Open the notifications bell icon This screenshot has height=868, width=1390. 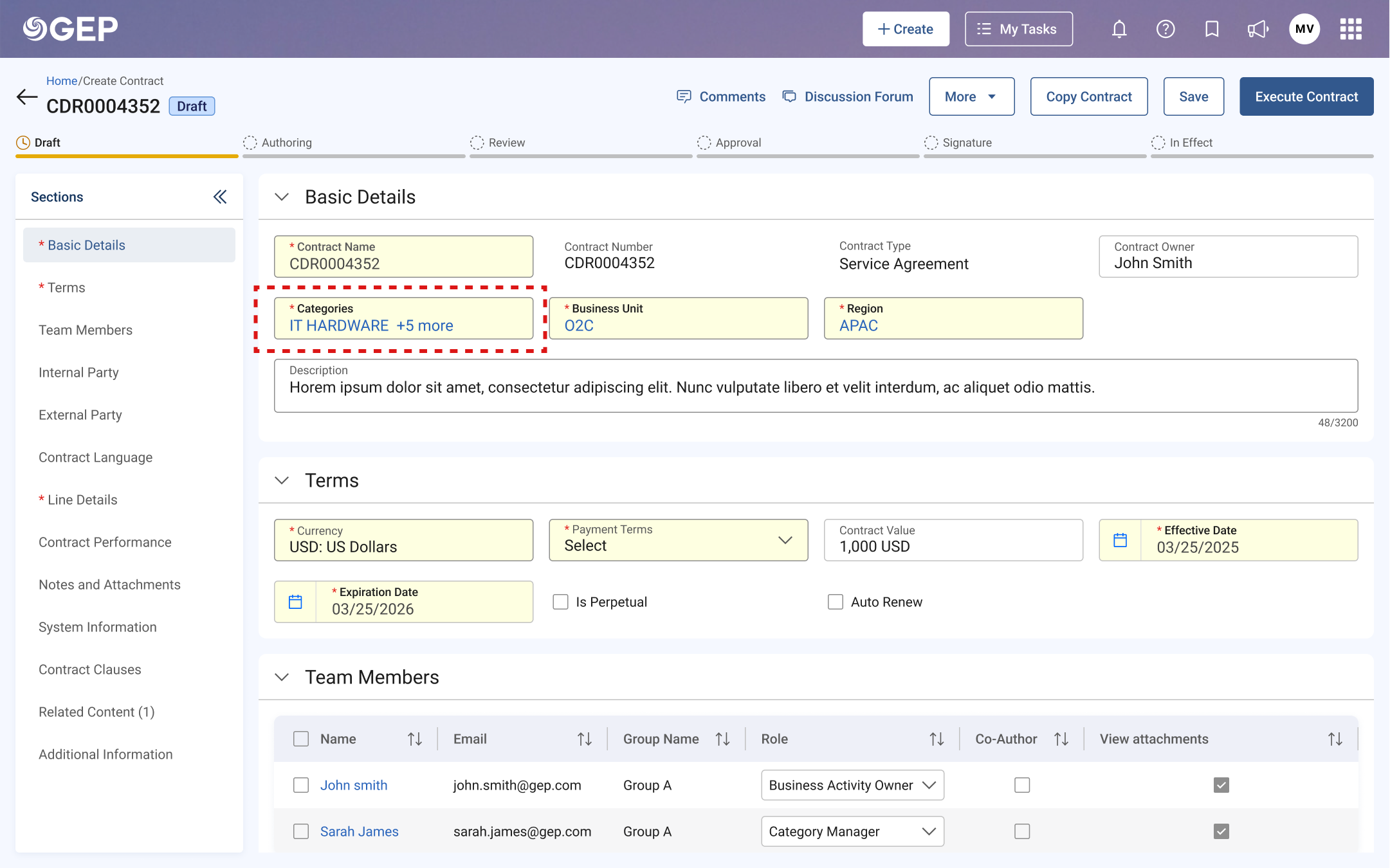tap(1119, 29)
